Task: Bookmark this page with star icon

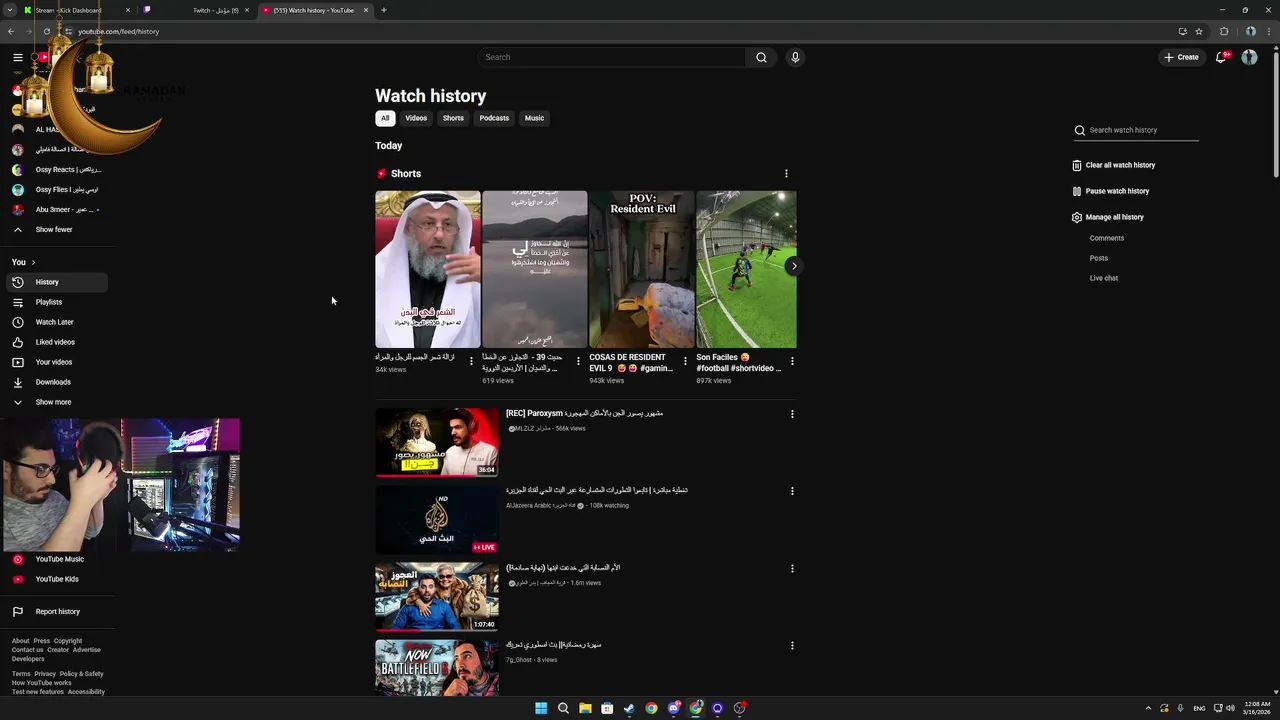Action: 1199,31
